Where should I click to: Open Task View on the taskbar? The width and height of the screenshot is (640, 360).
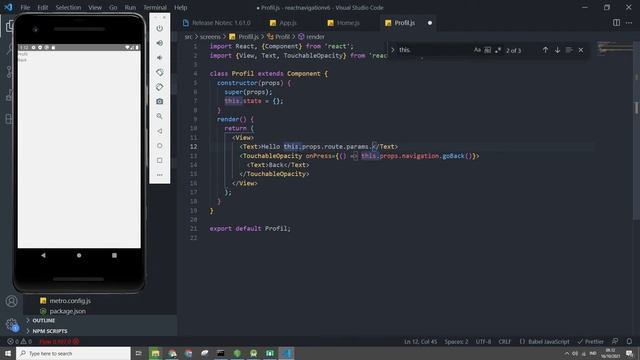pos(138,353)
